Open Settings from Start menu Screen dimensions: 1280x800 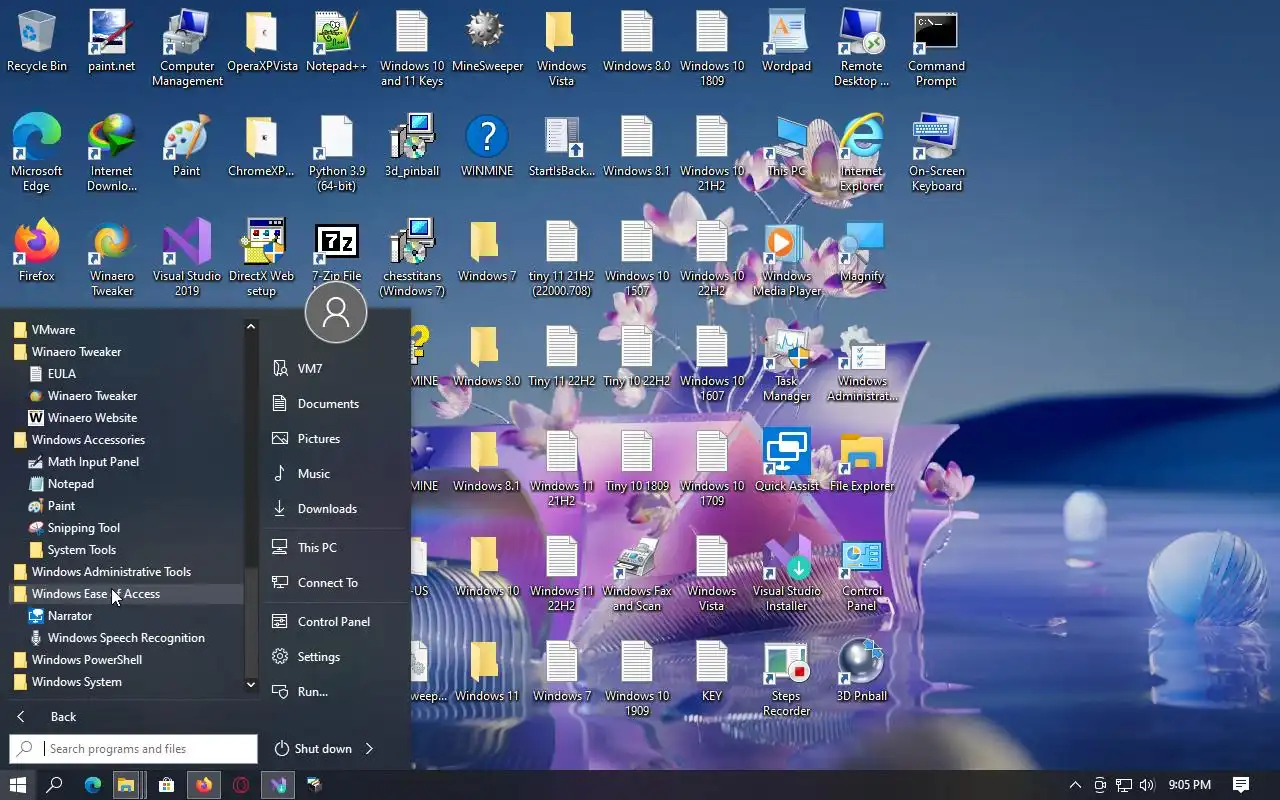pyautogui.click(x=333, y=657)
